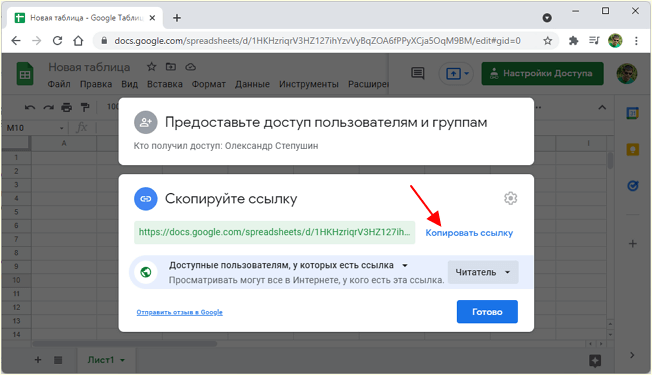Screen dimensions: 652x375
Task: Click the blue "Готово" done button
Action: point(487,312)
